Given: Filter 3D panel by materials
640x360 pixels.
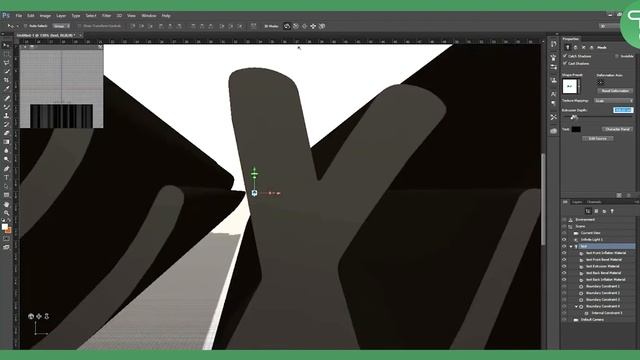Looking at the screenshot, I should pos(604,211).
